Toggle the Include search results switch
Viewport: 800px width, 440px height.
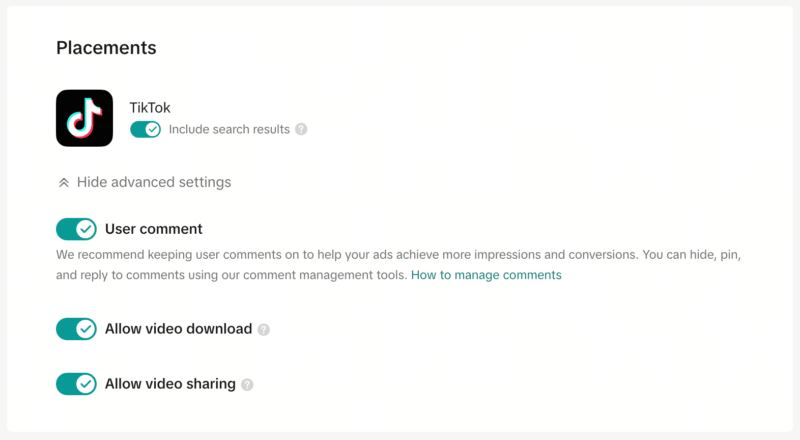click(146, 129)
